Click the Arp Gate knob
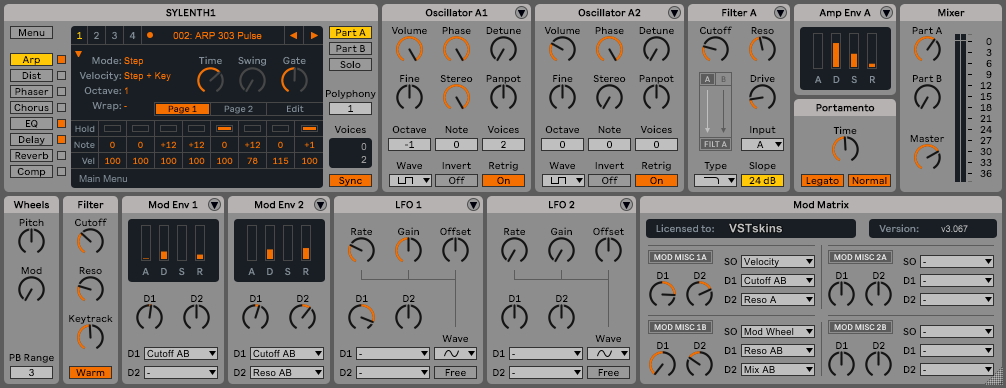The width and height of the screenshot is (1006, 388). [x=294, y=80]
